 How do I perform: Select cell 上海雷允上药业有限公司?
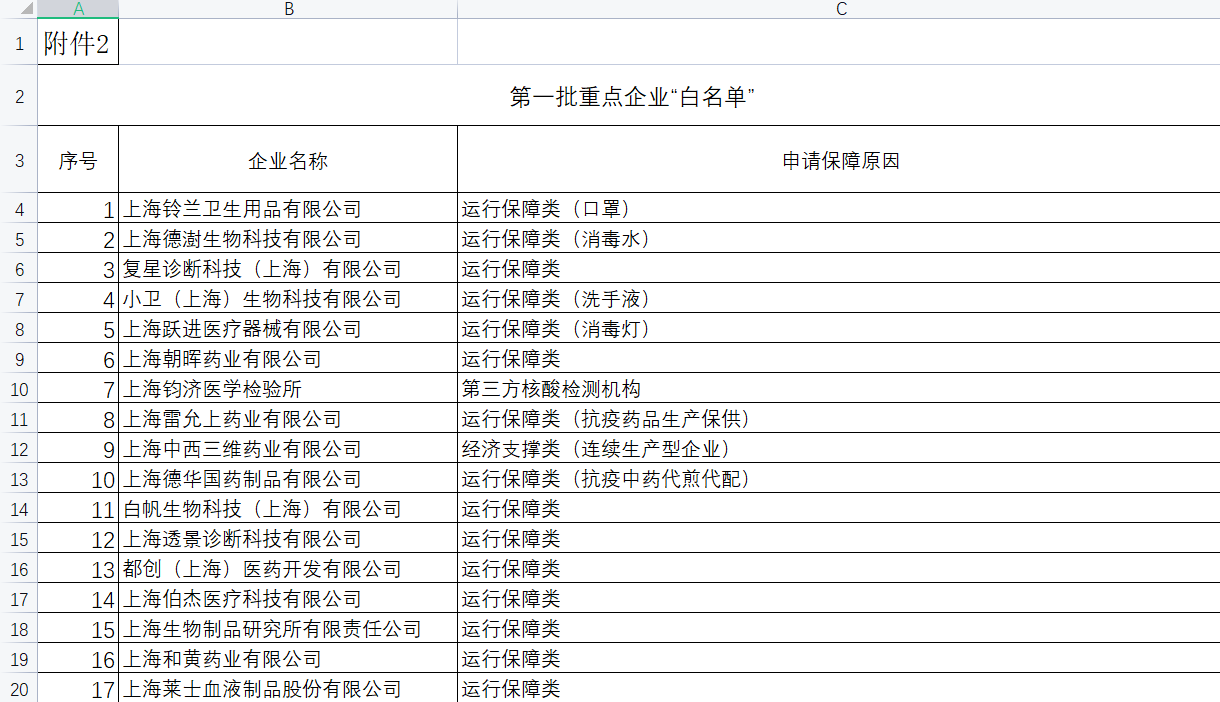pos(288,419)
